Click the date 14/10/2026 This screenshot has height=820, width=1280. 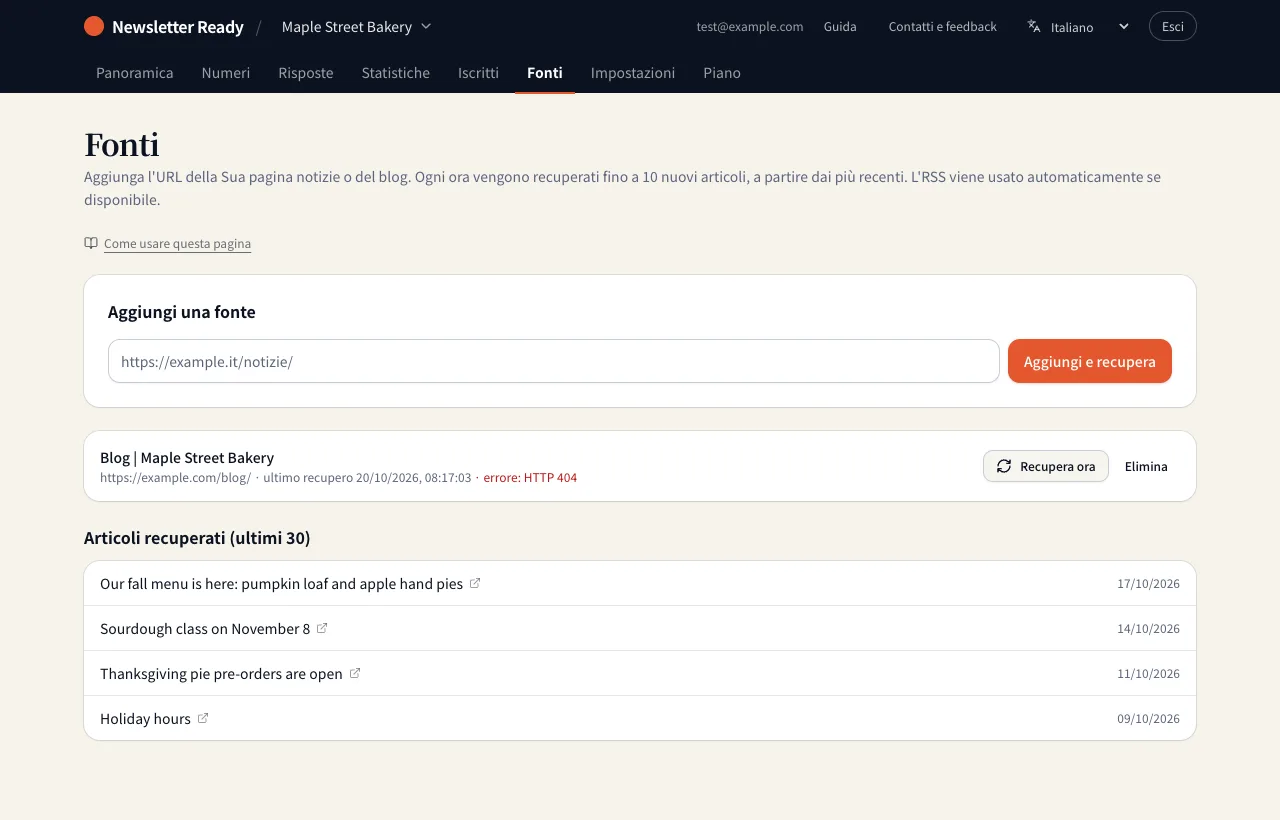click(x=1148, y=628)
